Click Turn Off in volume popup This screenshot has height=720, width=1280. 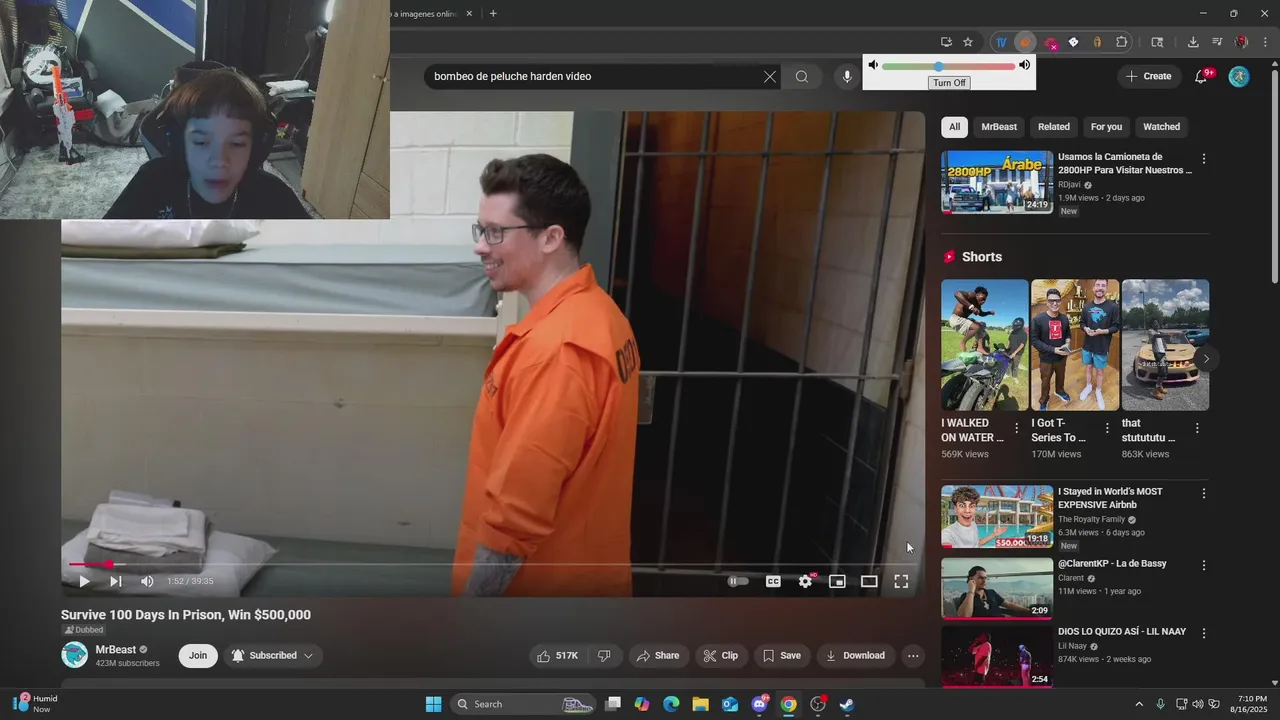949,83
